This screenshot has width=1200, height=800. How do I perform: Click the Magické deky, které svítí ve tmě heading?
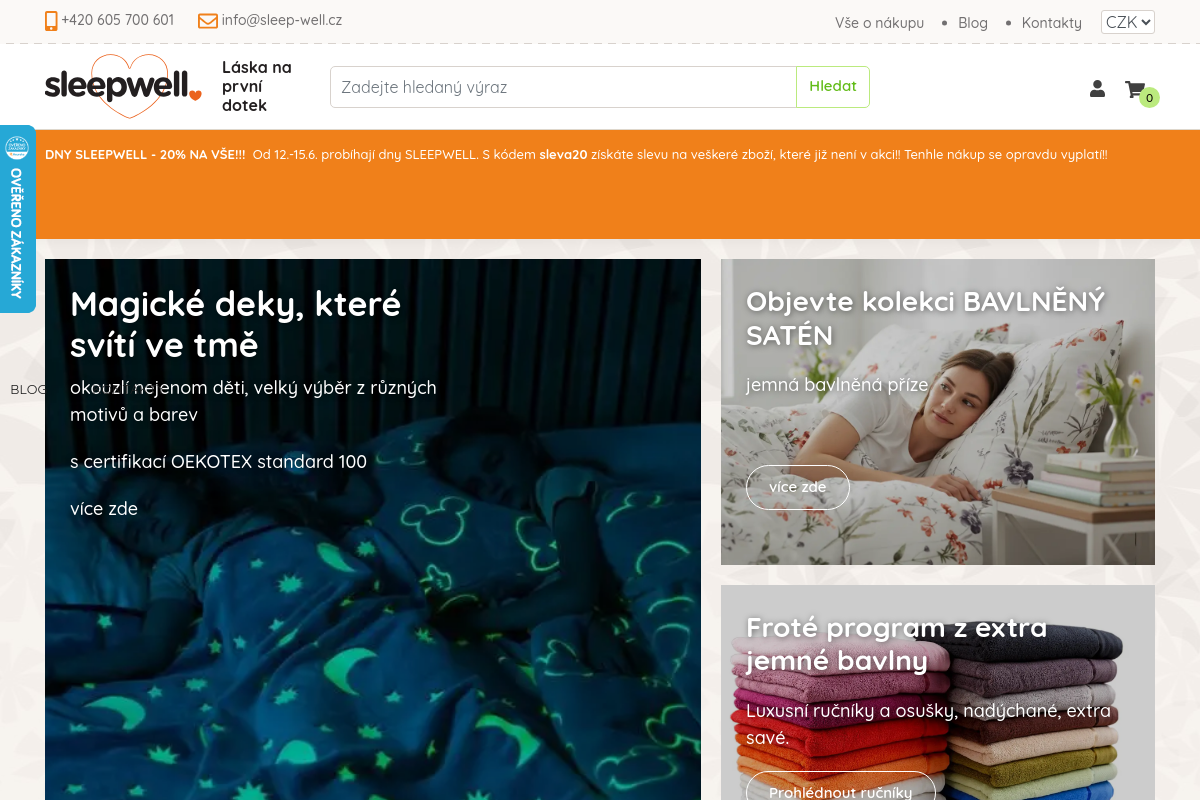pos(236,324)
